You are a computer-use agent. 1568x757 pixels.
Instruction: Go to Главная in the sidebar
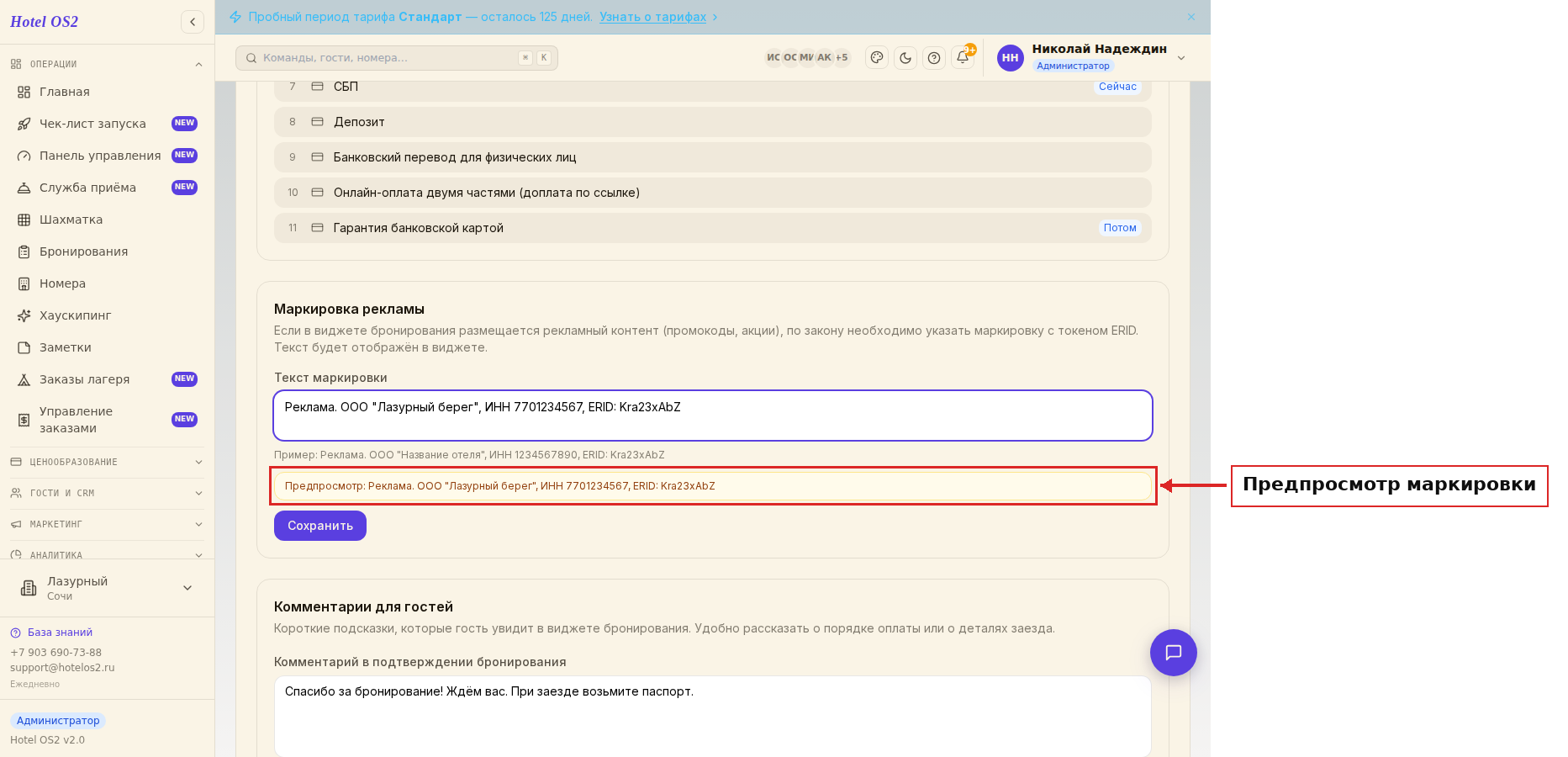pyautogui.click(x=107, y=92)
